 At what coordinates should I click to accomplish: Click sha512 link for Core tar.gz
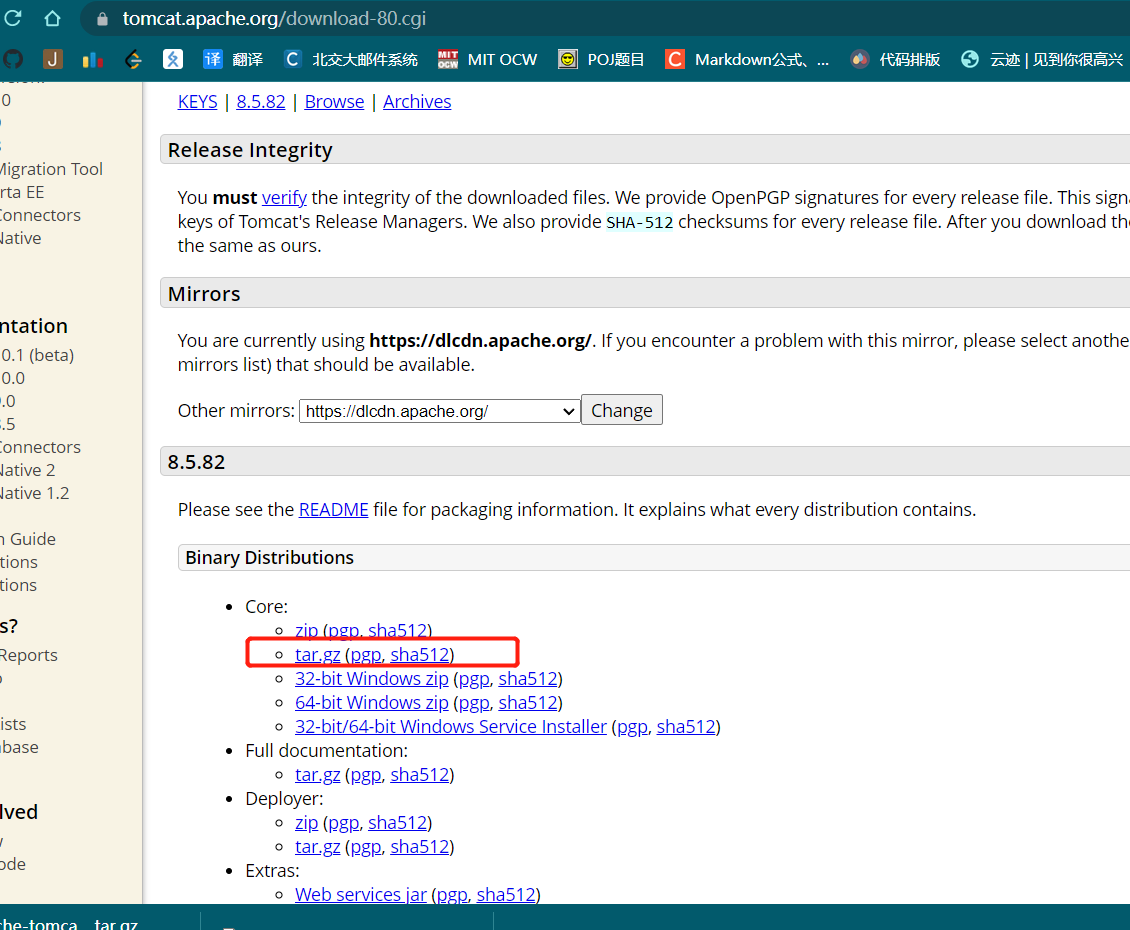click(420, 655)
